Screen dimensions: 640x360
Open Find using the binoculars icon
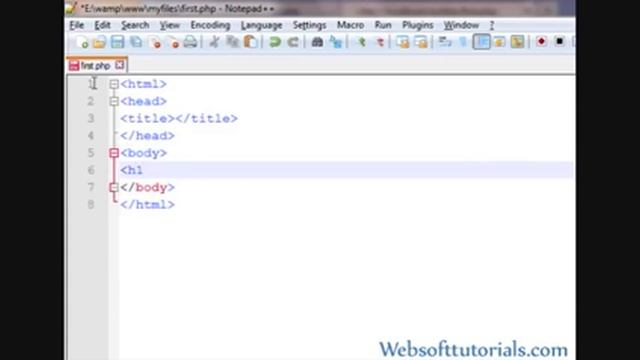tap(317, 42)
